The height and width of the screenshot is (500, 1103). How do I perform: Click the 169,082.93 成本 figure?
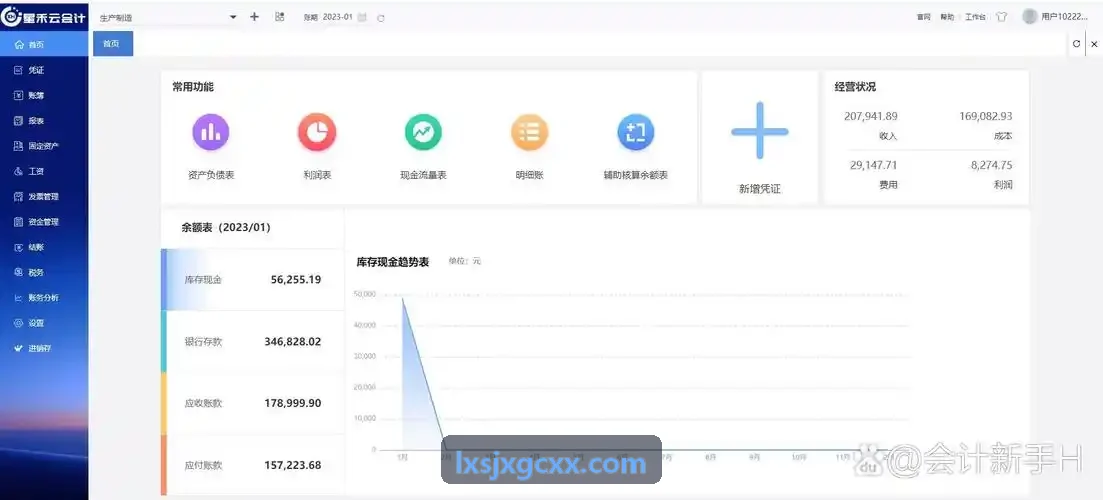click(x=986, y=116)
